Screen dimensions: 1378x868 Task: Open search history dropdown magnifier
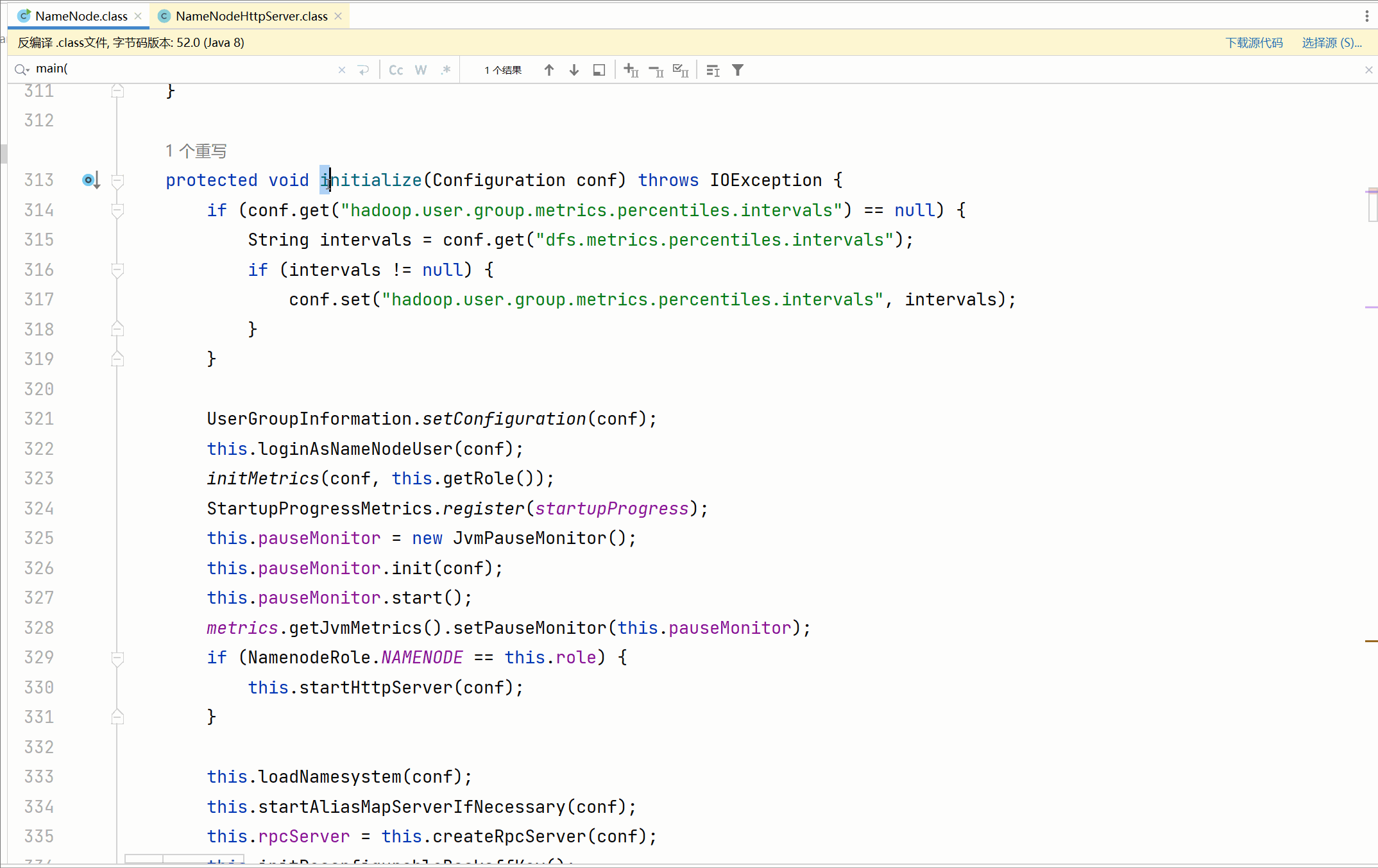[22, 69]
